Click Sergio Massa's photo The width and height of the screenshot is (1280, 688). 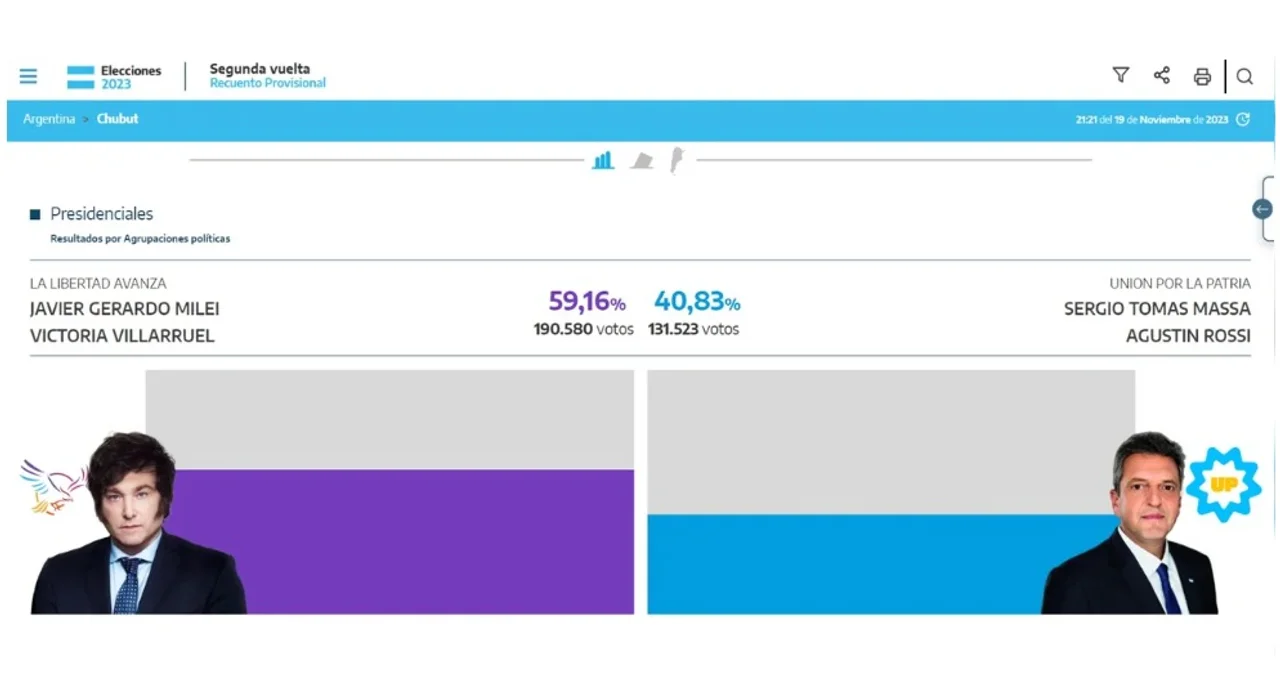pos(1131,523)
